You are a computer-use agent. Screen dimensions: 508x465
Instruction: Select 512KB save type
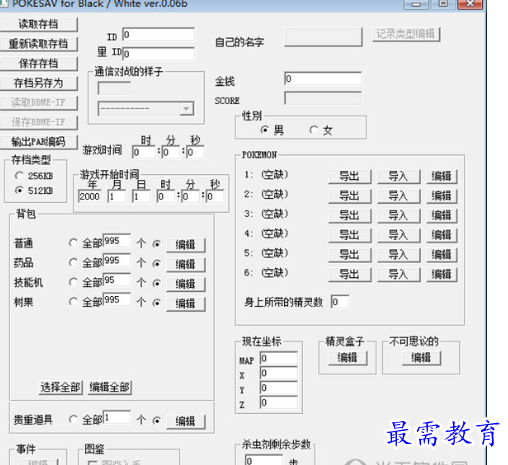pyautogui.click(x=19, y=190)
